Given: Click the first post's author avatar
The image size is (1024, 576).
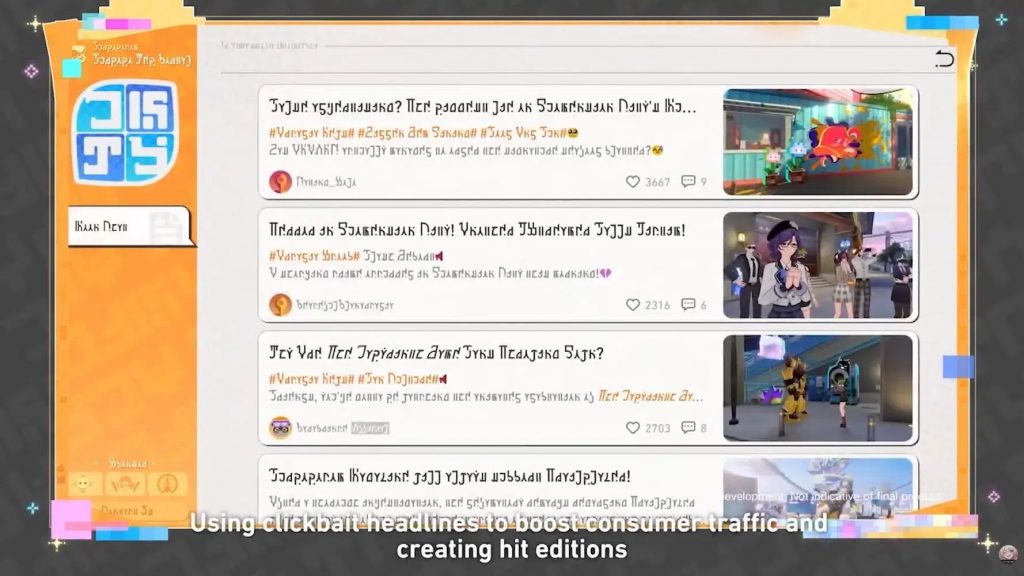Looking at the screenshot, I should (x=280, y=182).
